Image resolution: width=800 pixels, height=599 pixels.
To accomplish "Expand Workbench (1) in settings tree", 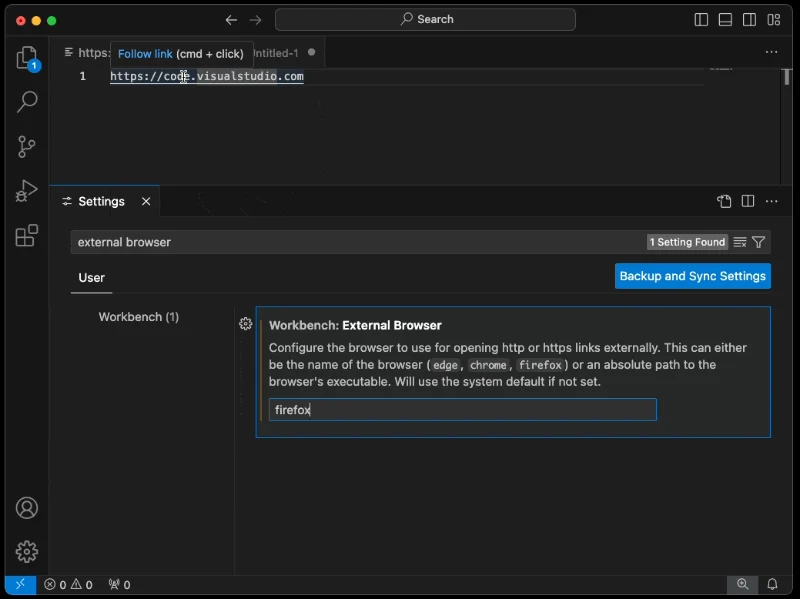I will point(138,317).
